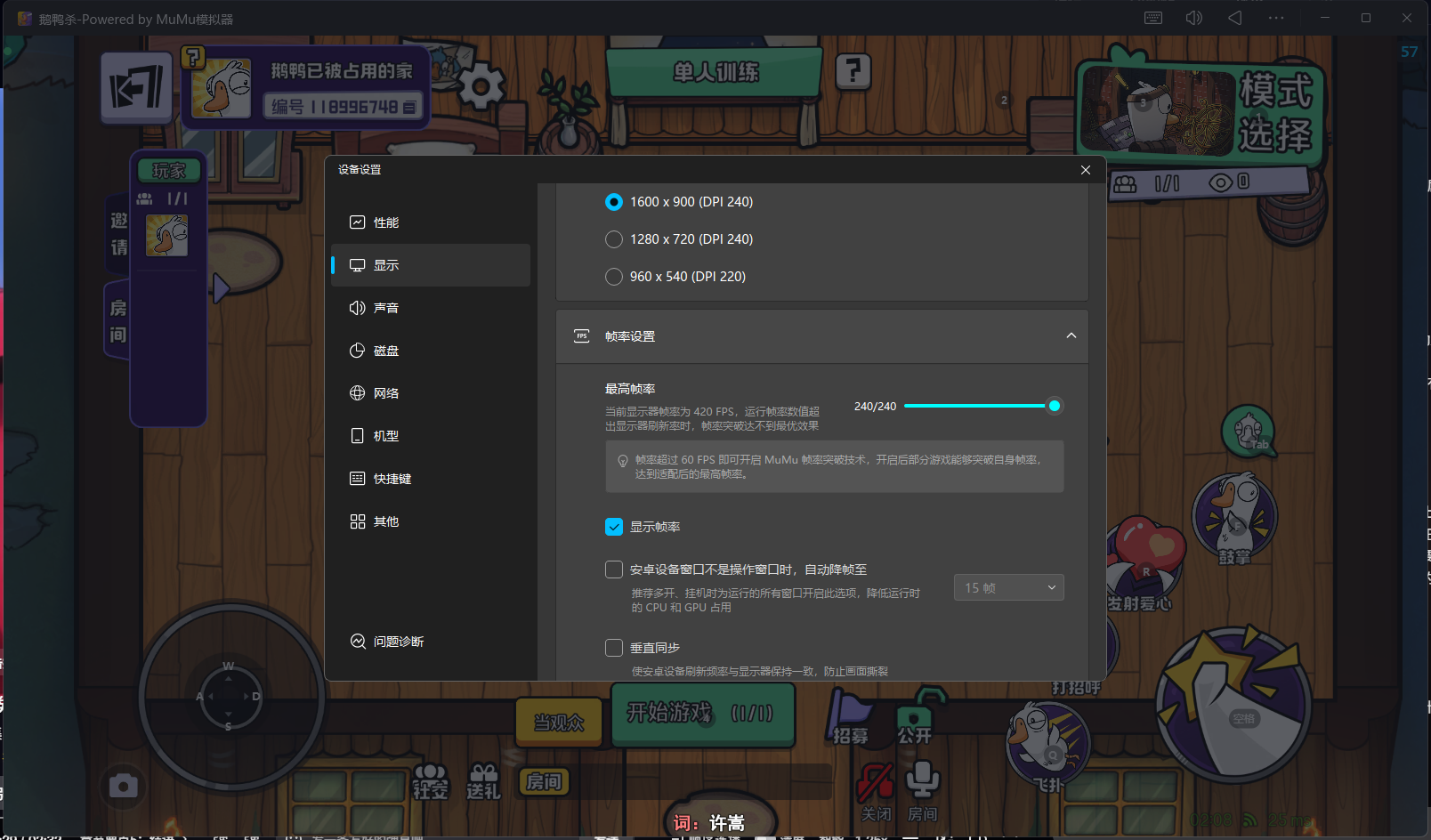Open the 其他 settings tab

point(431,521)
